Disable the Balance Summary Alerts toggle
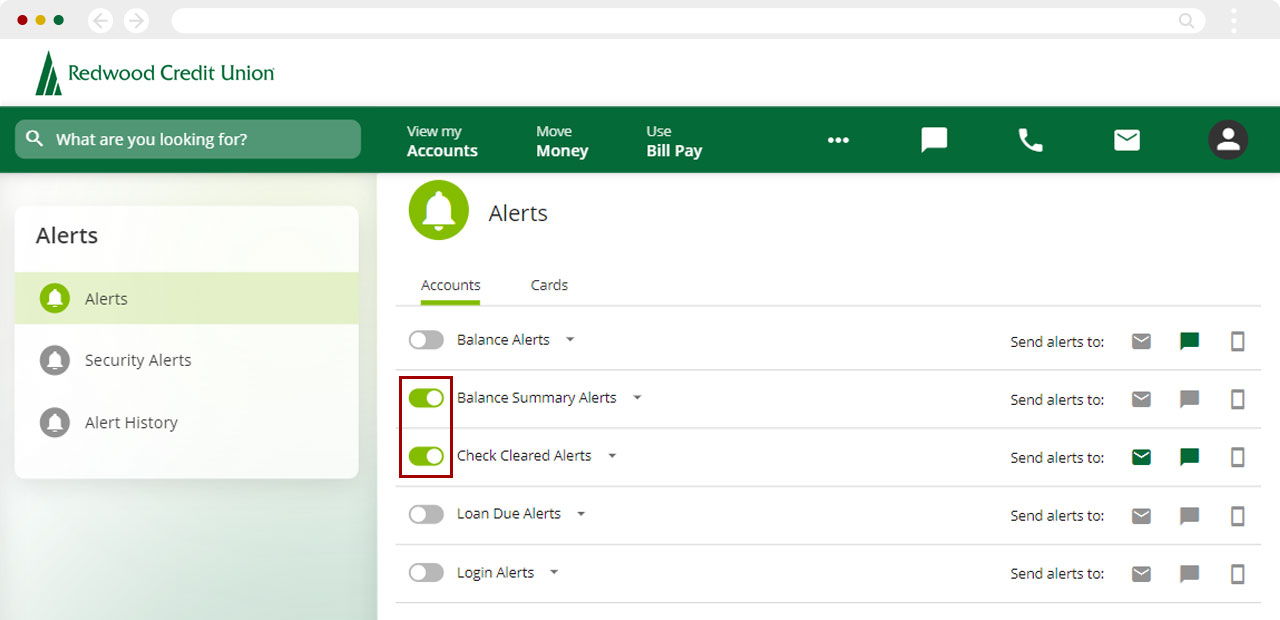Image resolution: width=1280 pixels, height=620 pixels. [x=426, y=398]
